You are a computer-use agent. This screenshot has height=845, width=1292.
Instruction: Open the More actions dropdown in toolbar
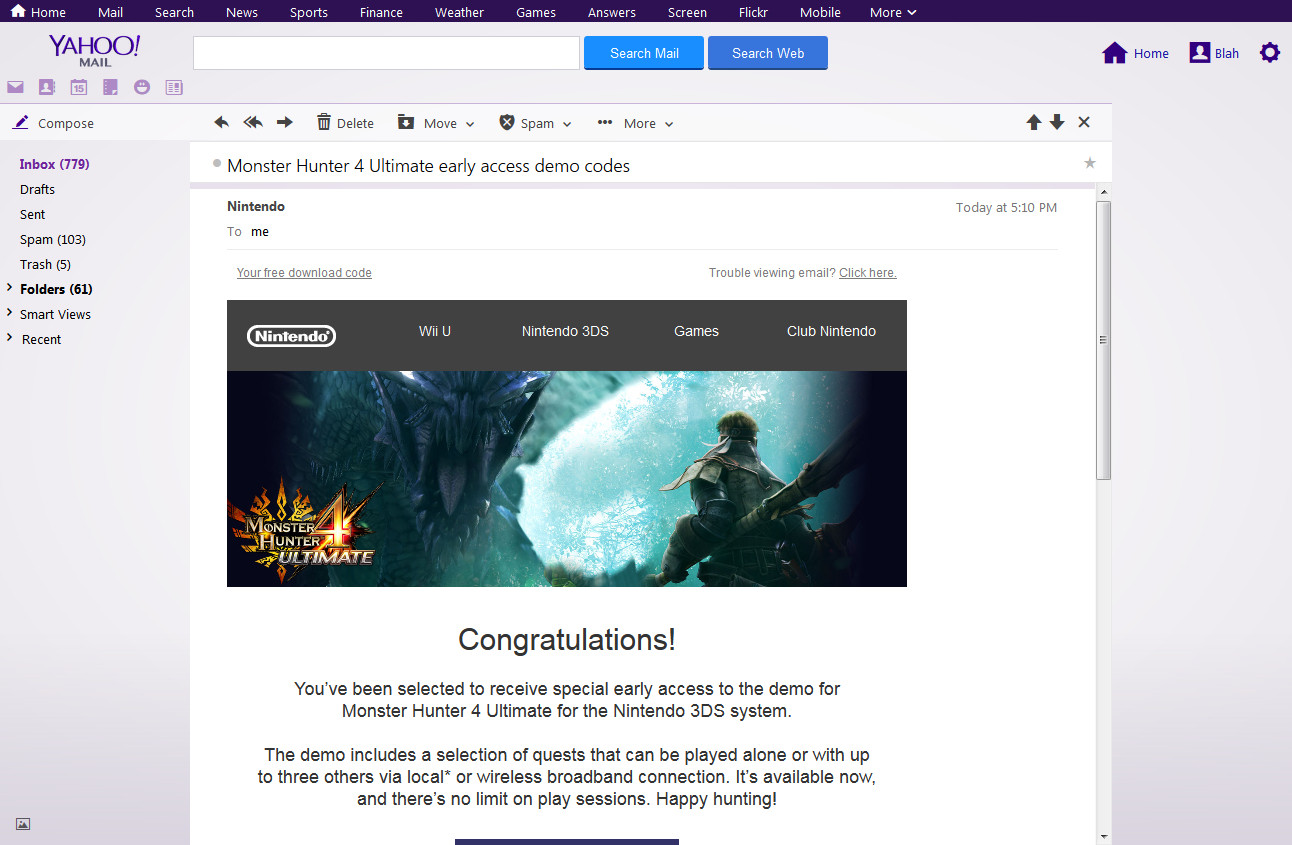(635, 123)
